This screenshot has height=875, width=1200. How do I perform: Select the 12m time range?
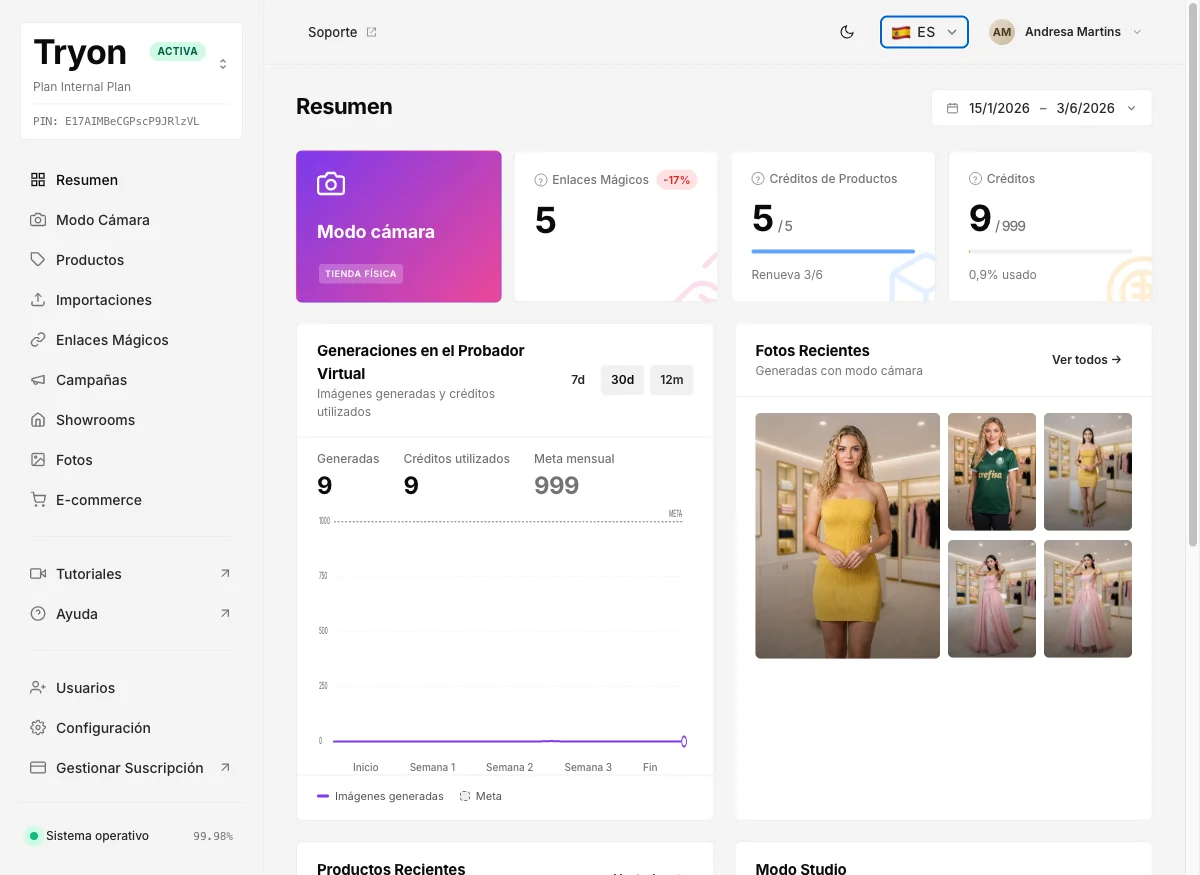click(672, 380)
